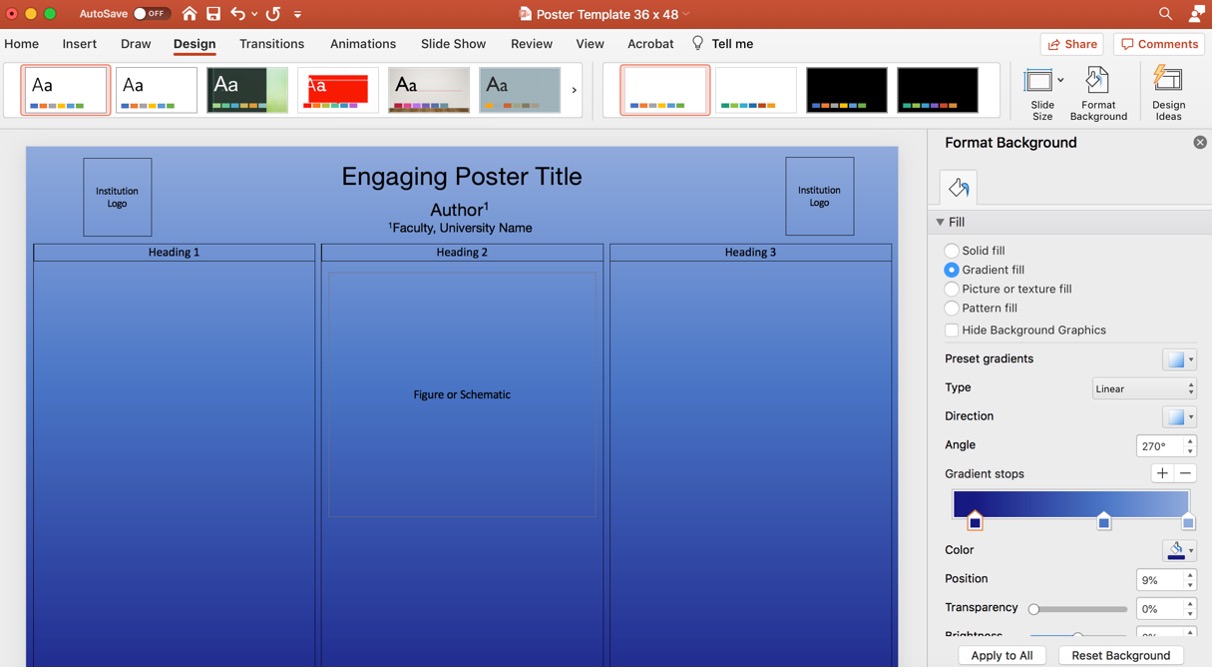Select the middle gradient stop marker
Screen dimensions: 1216x672
[1103, 521]
